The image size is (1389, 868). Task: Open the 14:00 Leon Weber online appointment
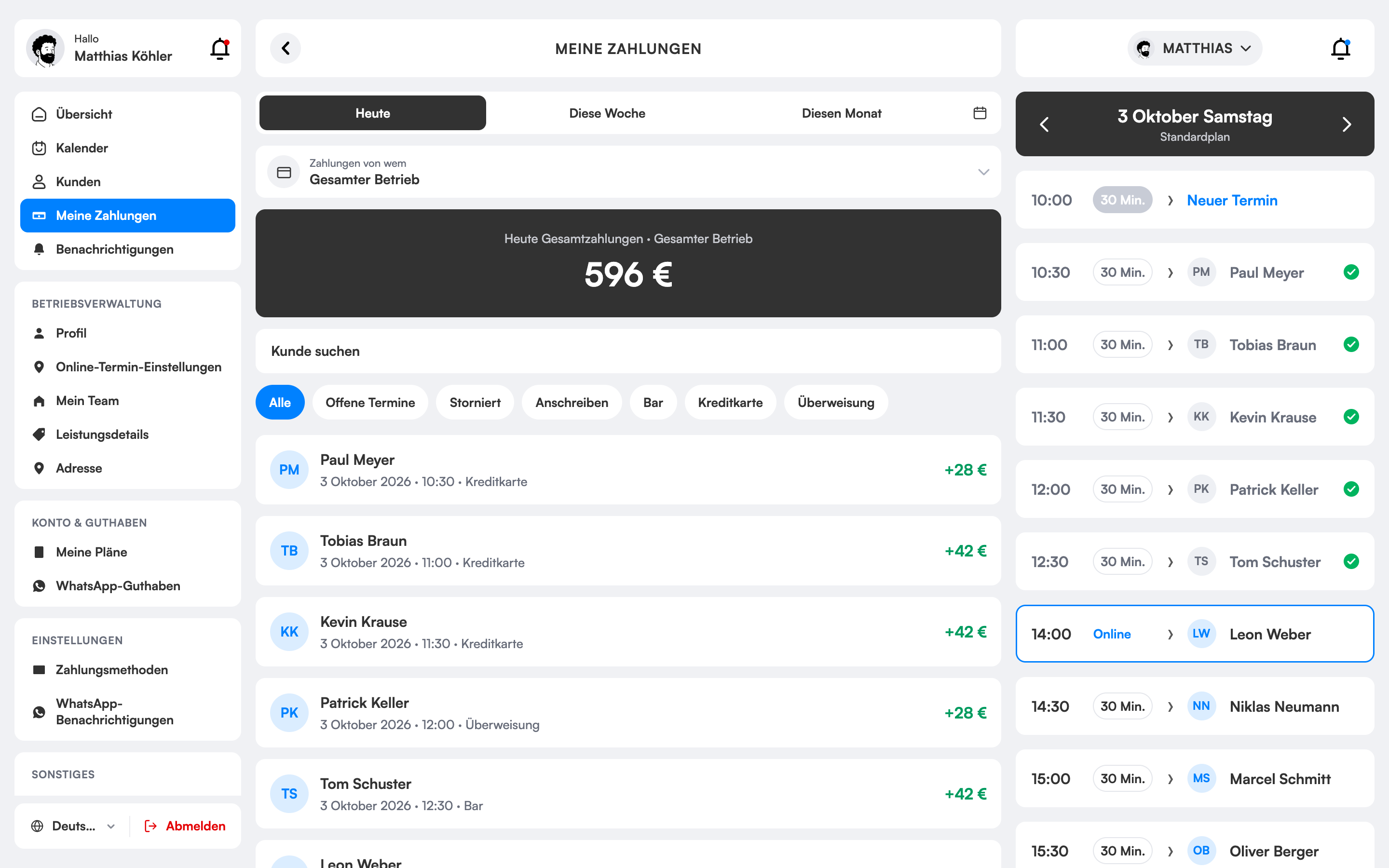[1195, 634]
